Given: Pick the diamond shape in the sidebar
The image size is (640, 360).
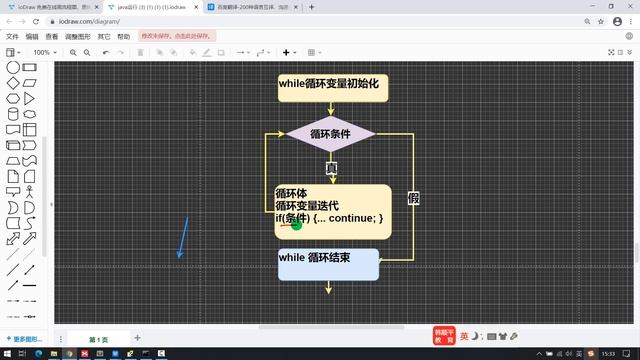Looking at the screenshot, I should pos(13,83).
